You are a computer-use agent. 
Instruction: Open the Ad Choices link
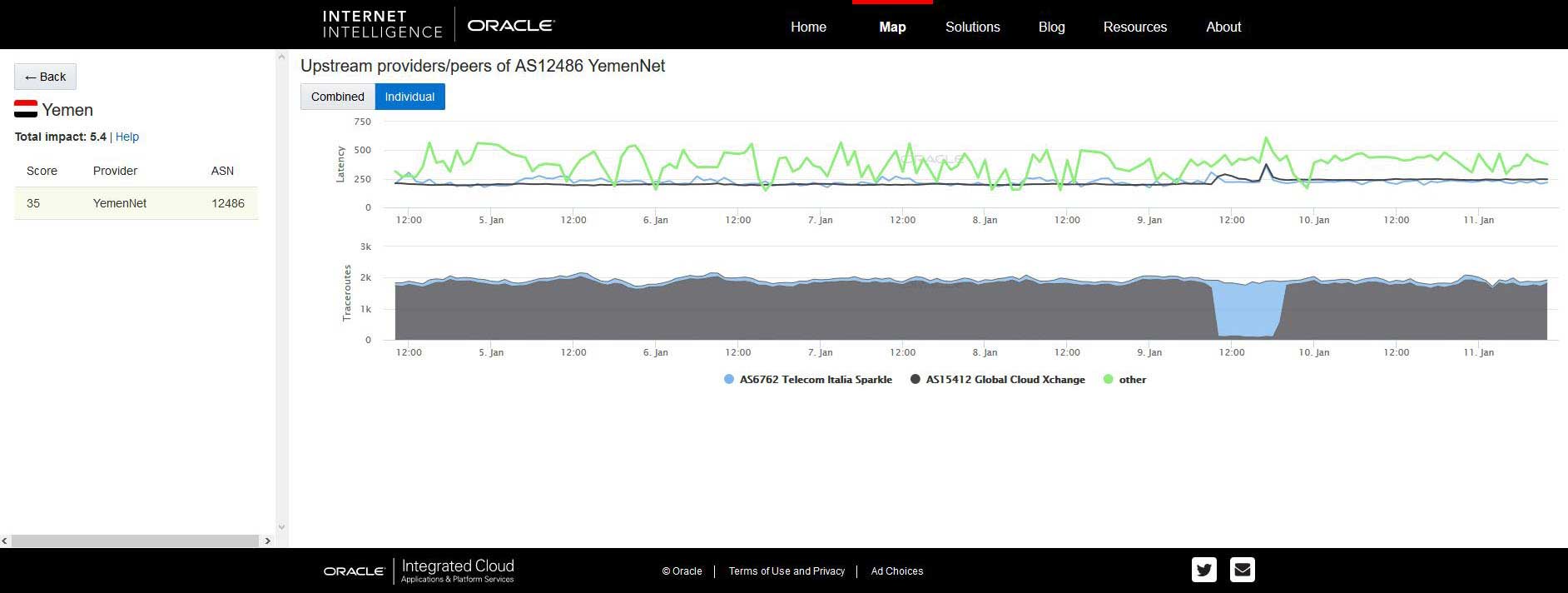coord(896,571)
